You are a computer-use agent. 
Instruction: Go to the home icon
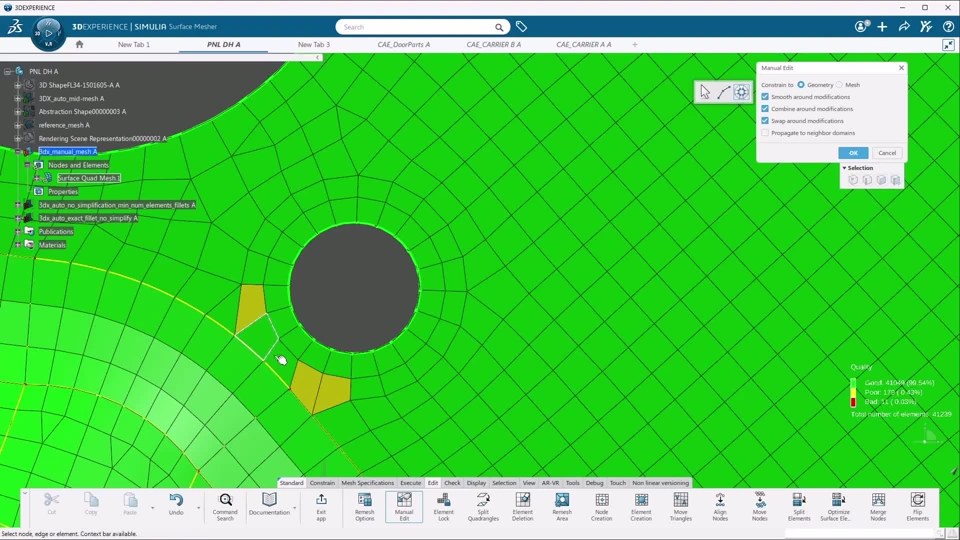pyautogui.click(x=79, y=44)
